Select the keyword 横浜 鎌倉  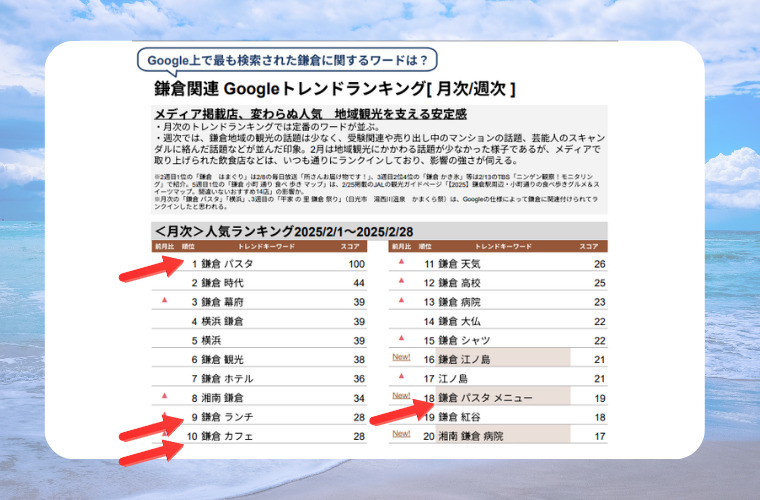click(x=222, y=321)
